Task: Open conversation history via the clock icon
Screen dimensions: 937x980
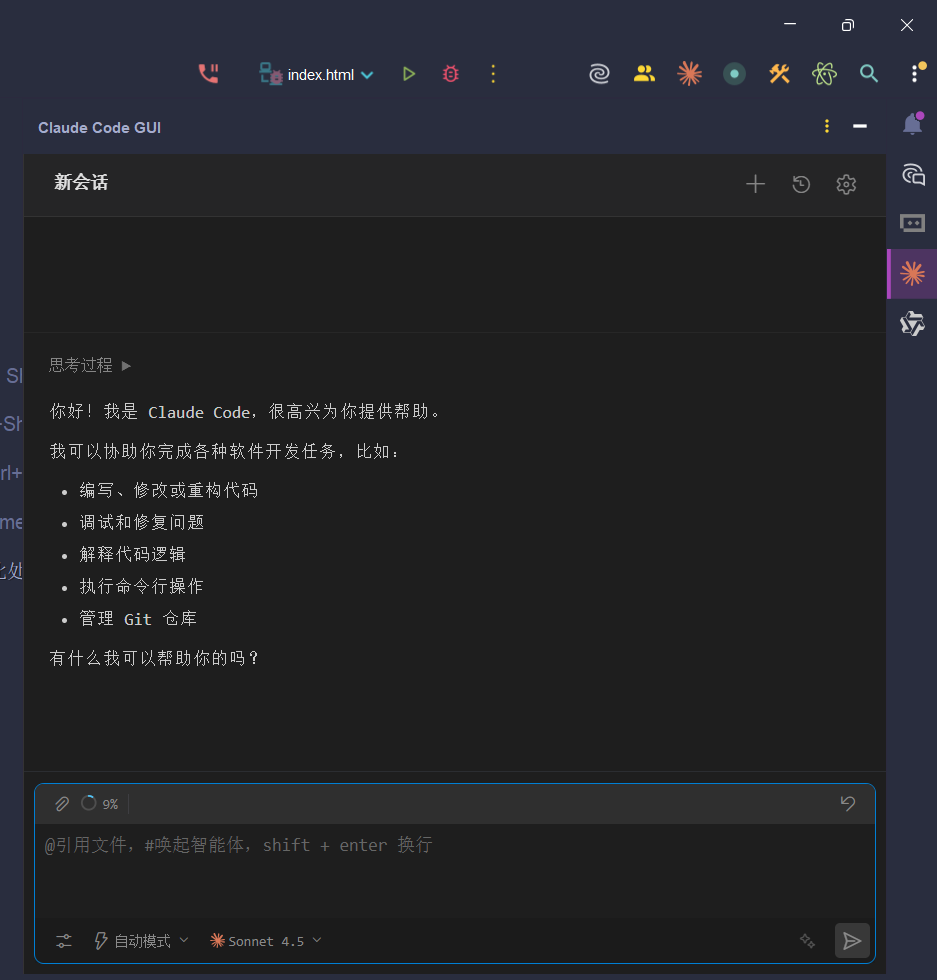Action: 801,184
